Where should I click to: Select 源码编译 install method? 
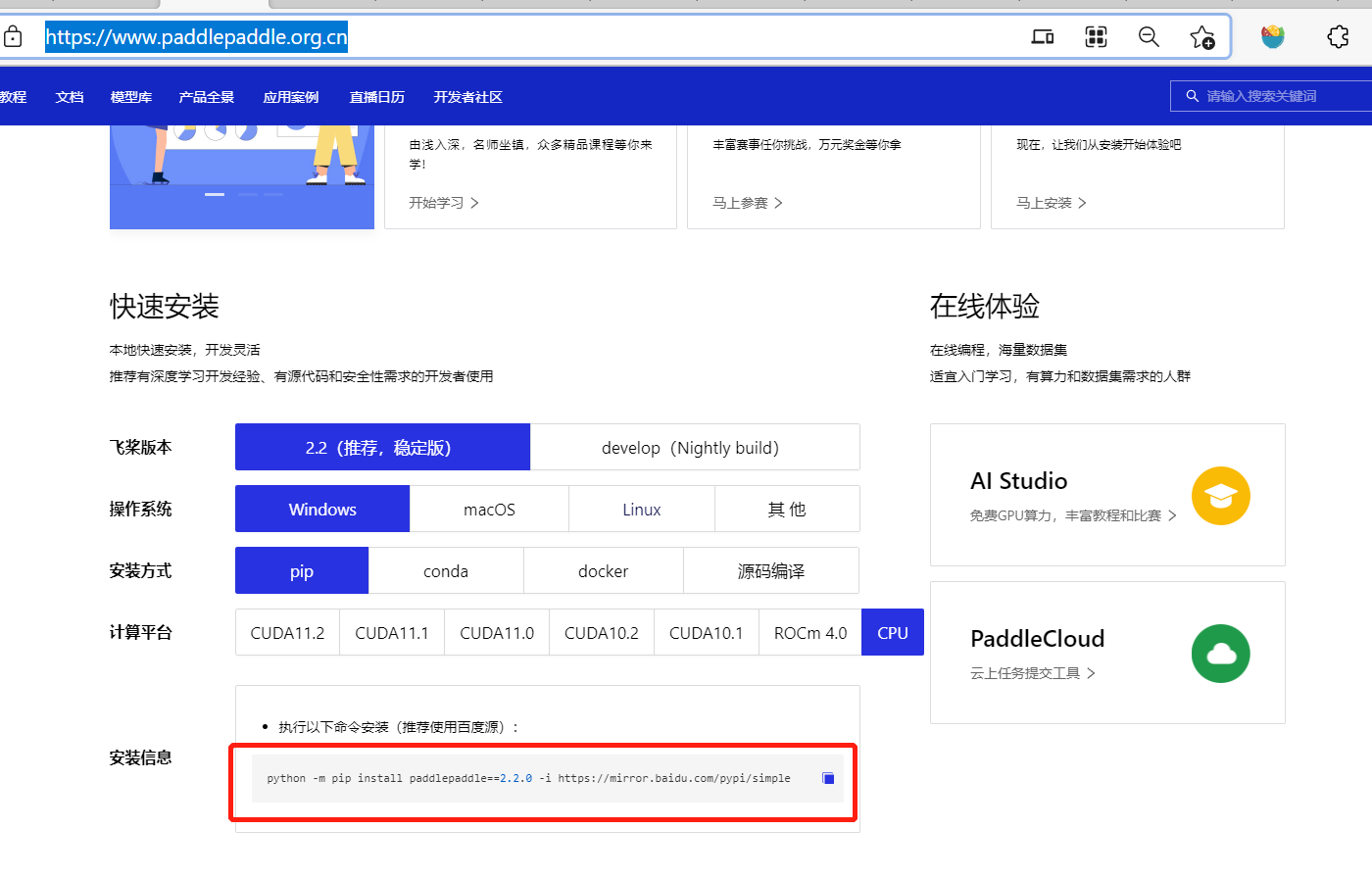click(x=771, y=570)
